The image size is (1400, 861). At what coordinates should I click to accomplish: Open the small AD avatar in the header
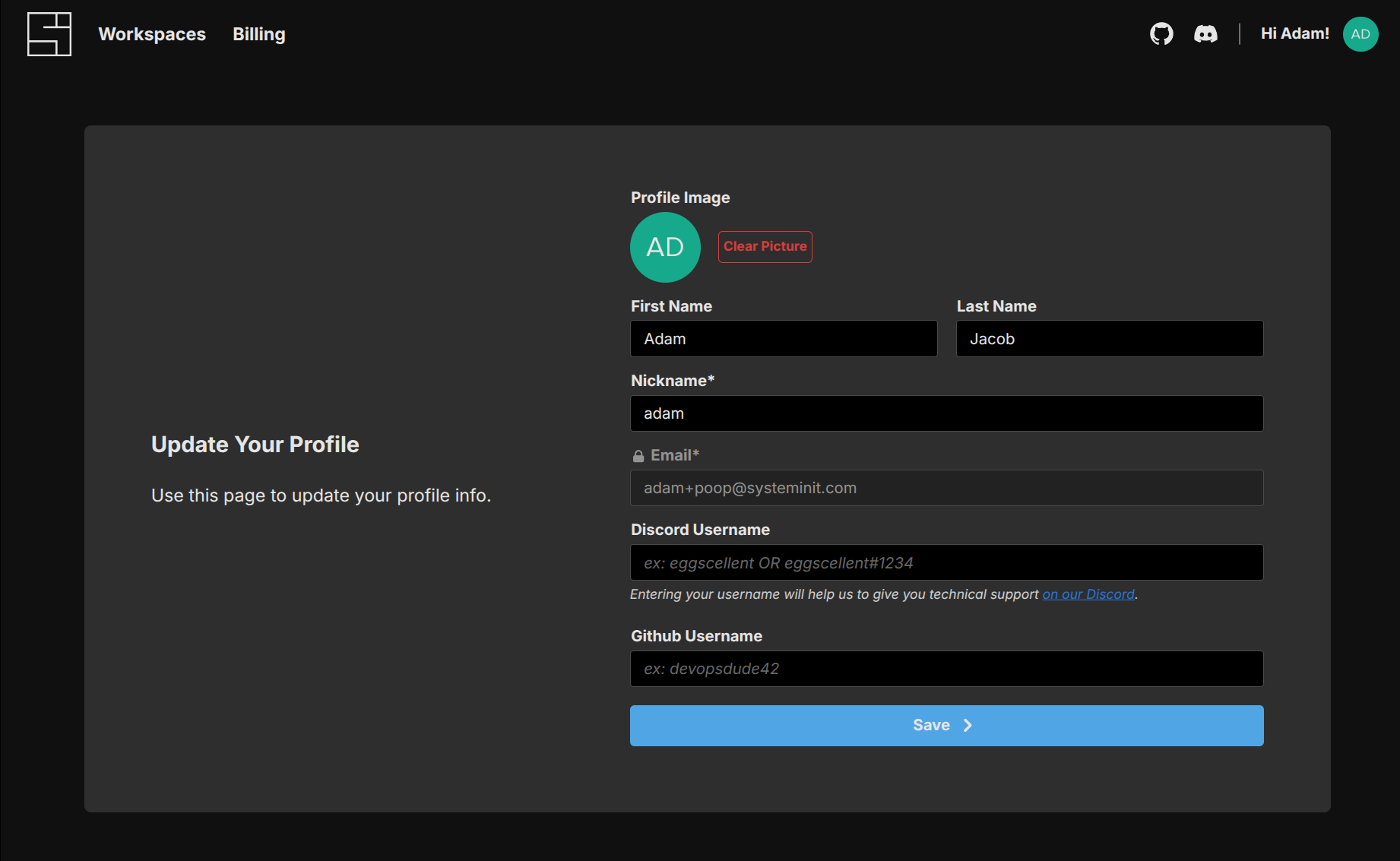(x=1360, y=34)
